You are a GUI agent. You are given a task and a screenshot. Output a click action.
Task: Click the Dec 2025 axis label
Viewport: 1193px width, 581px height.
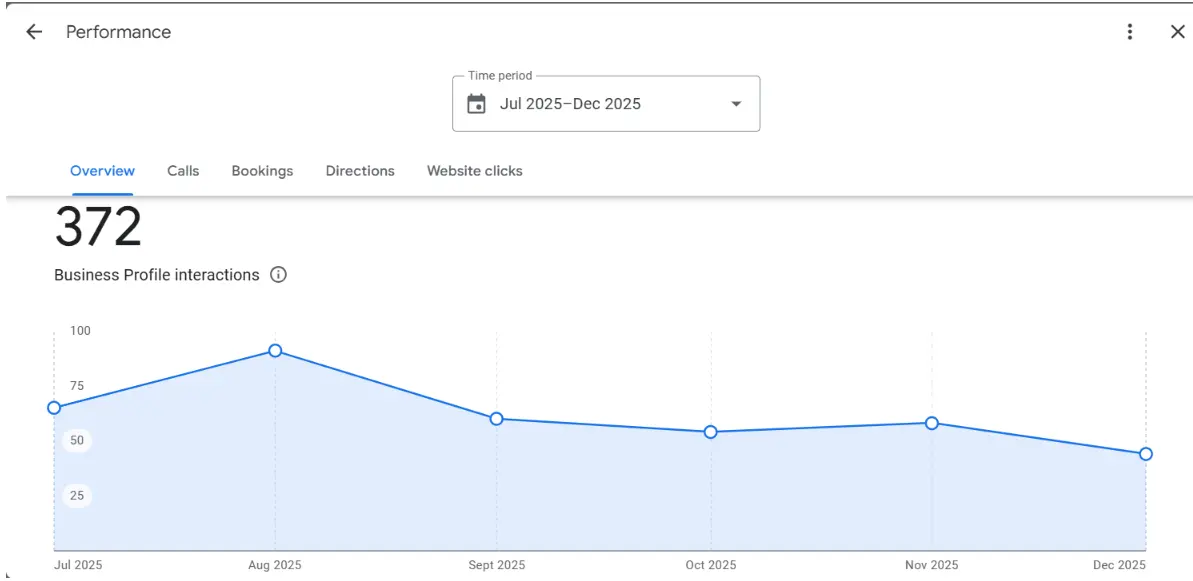coord(1119,565)
